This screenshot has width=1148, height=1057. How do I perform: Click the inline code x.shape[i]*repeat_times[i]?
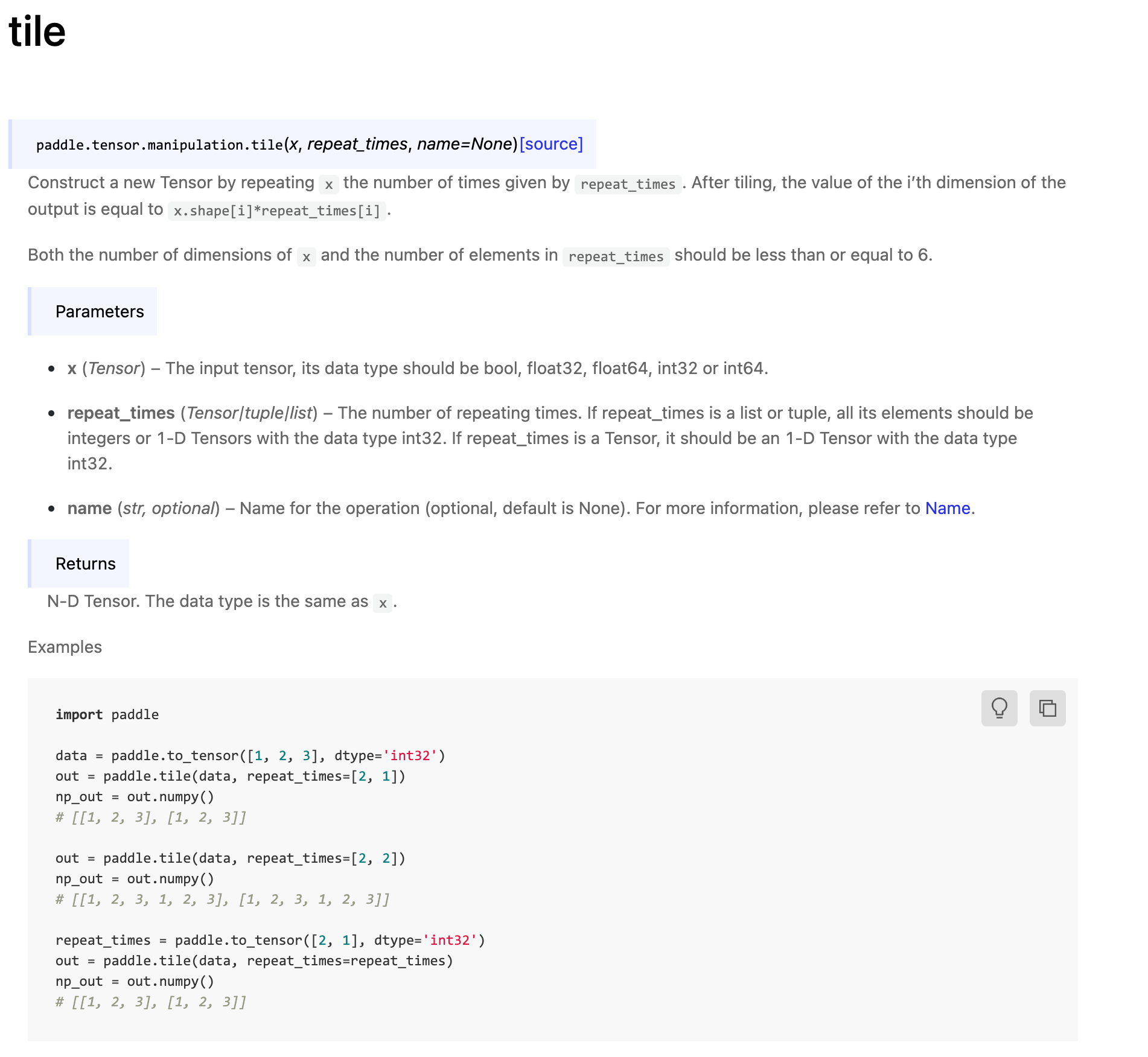click(277, 211)
